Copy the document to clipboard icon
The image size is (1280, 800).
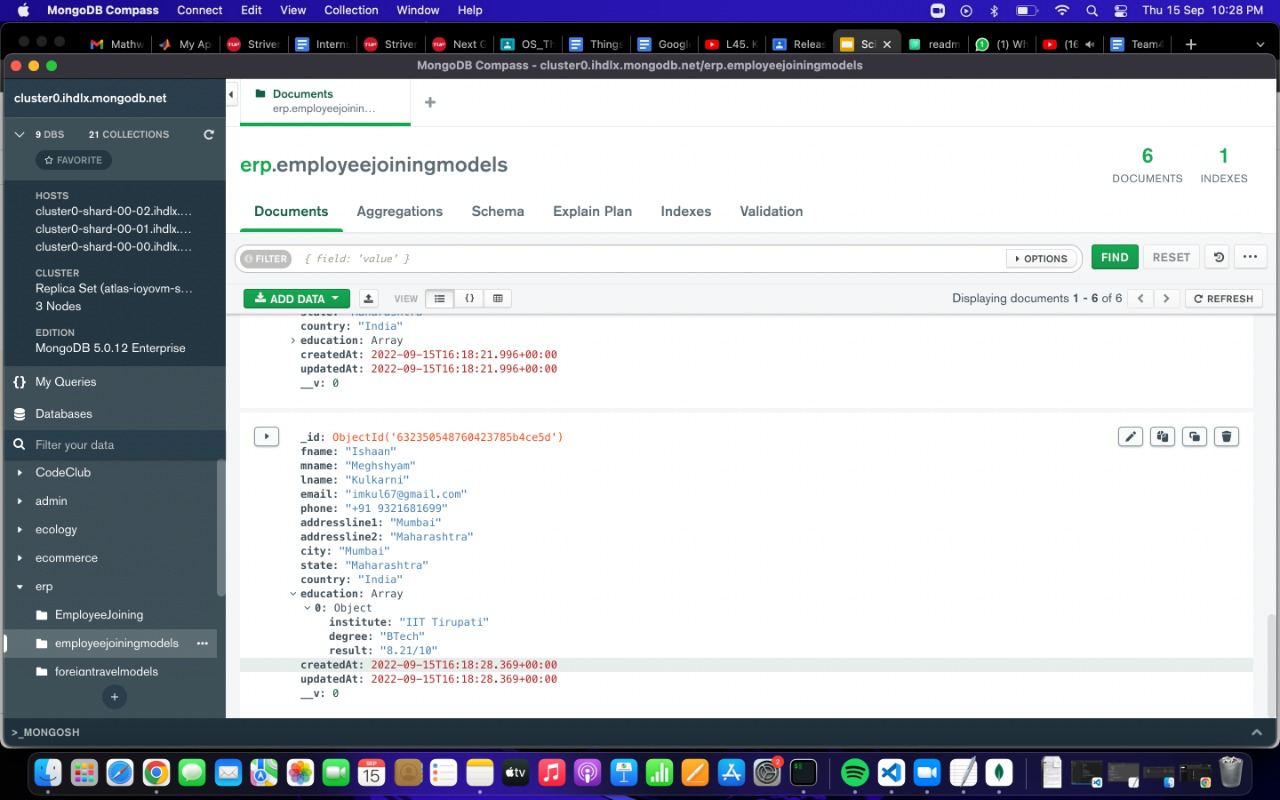[1162, 436]
